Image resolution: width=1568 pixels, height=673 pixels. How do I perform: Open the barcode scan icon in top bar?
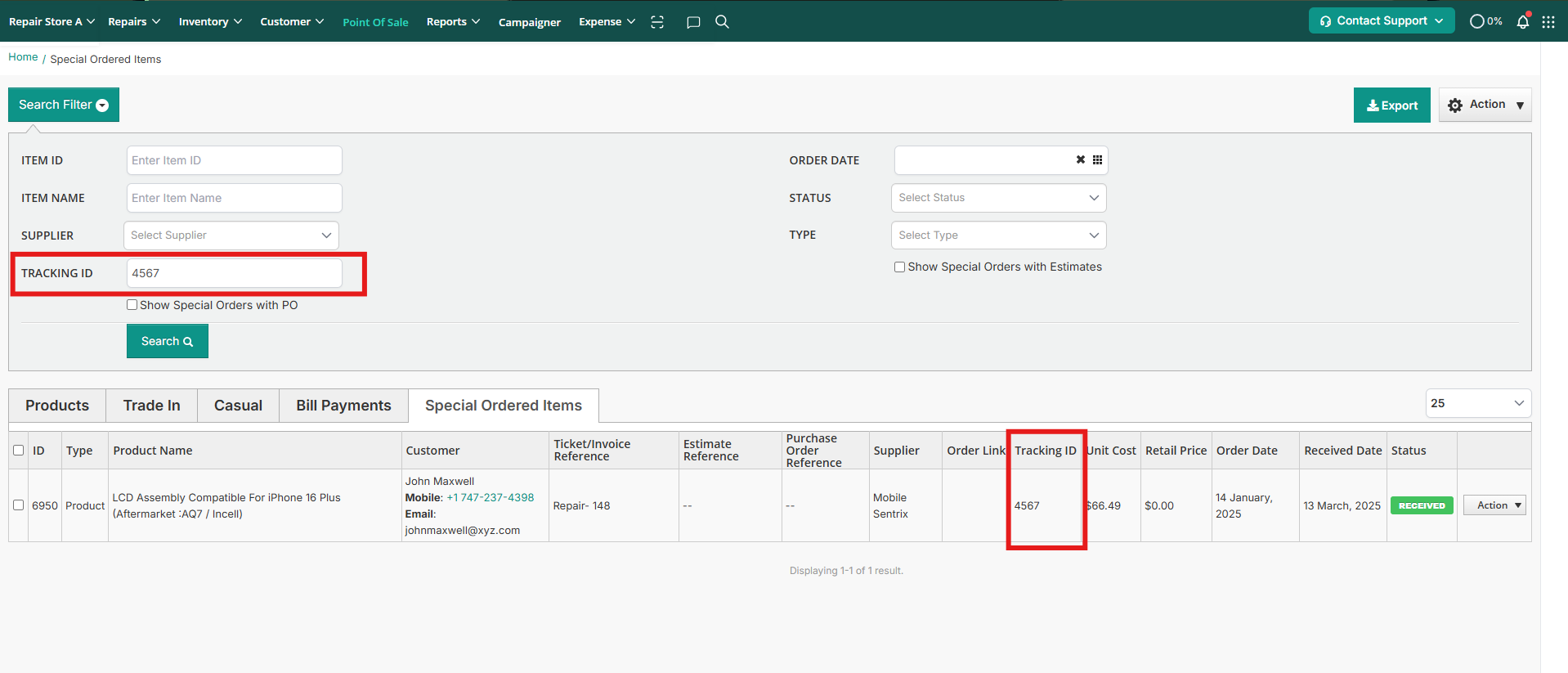pyautogui.click(x=657, y=22)
